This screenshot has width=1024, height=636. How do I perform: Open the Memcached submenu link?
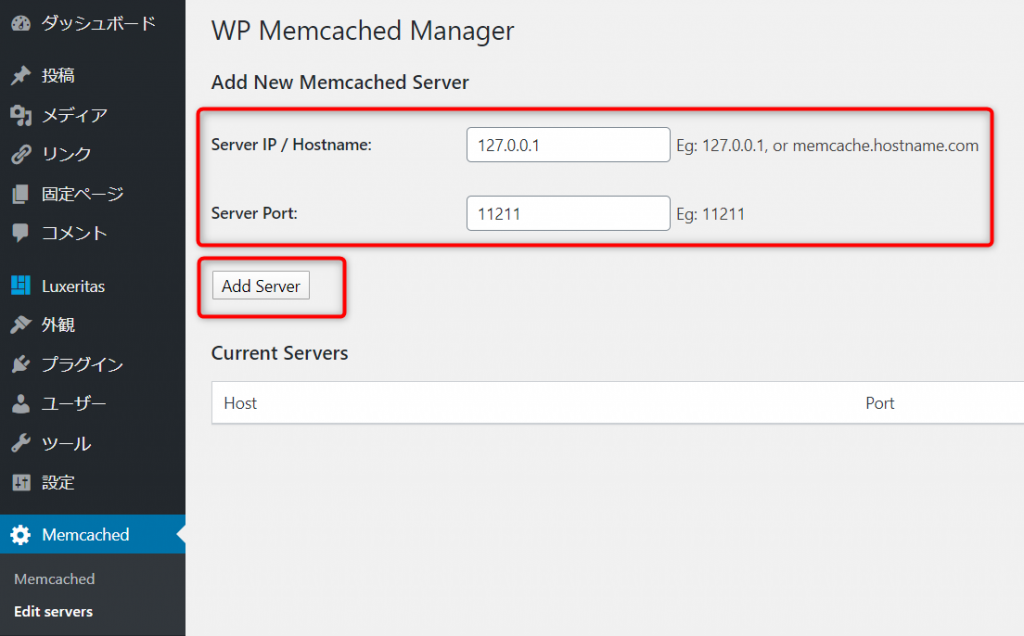(x=54, y=579)
